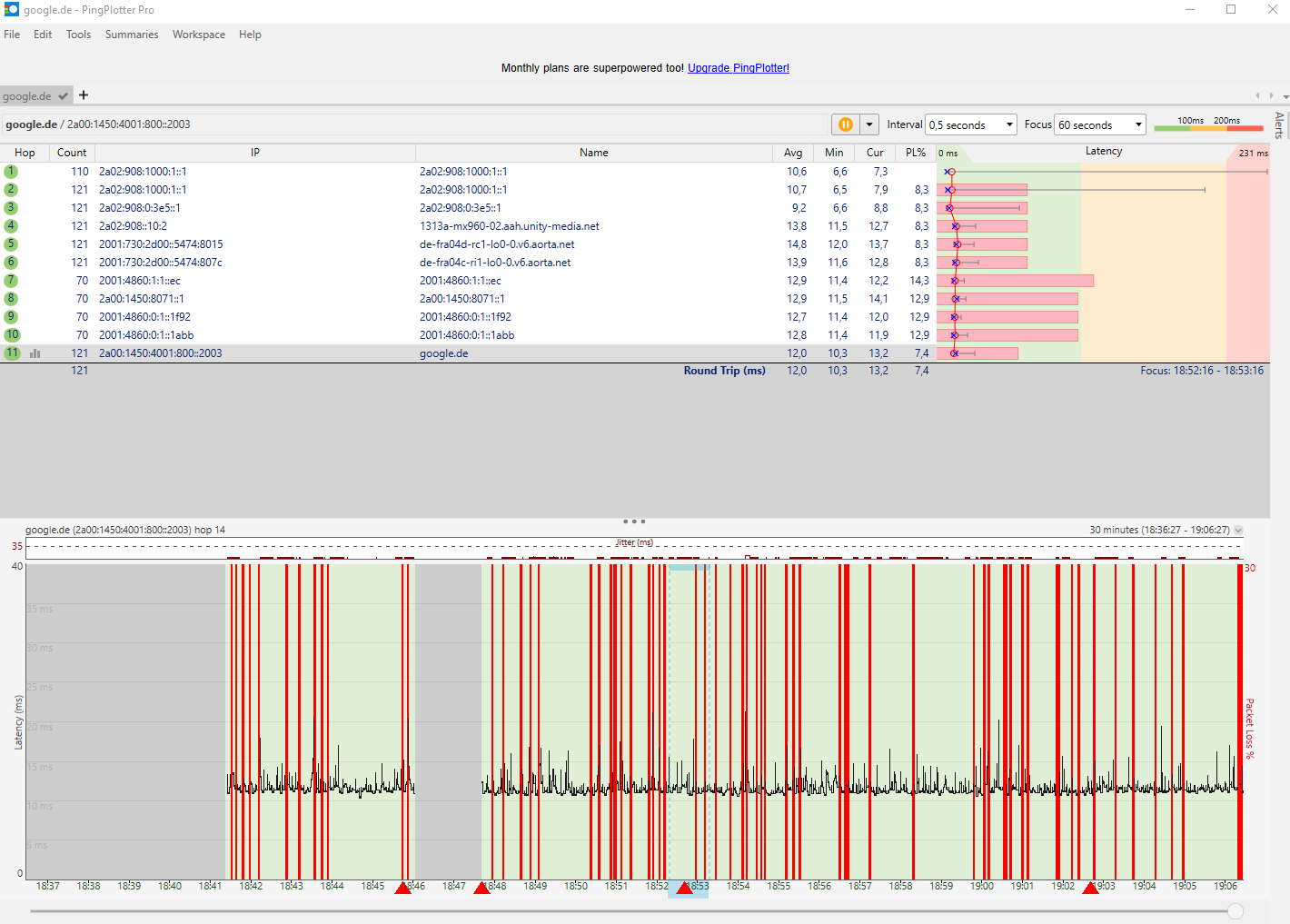Screen dimensions: 1290x924
Task: Click the blue focus region on timeline axis
Action: coord(688,889)
